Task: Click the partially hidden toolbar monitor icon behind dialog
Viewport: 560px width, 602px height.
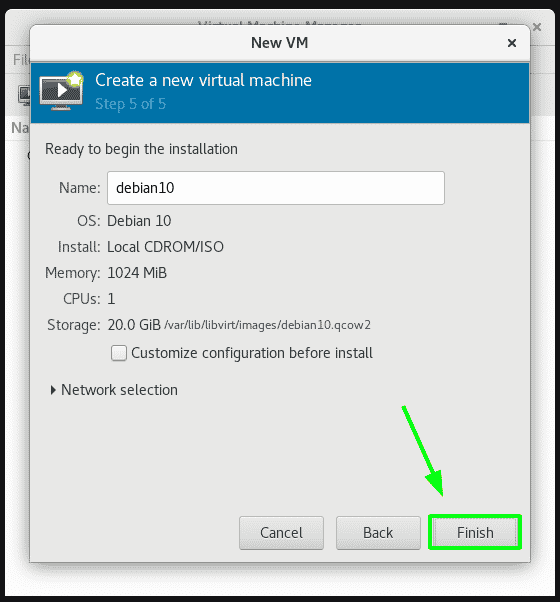Action: (24, 95)
